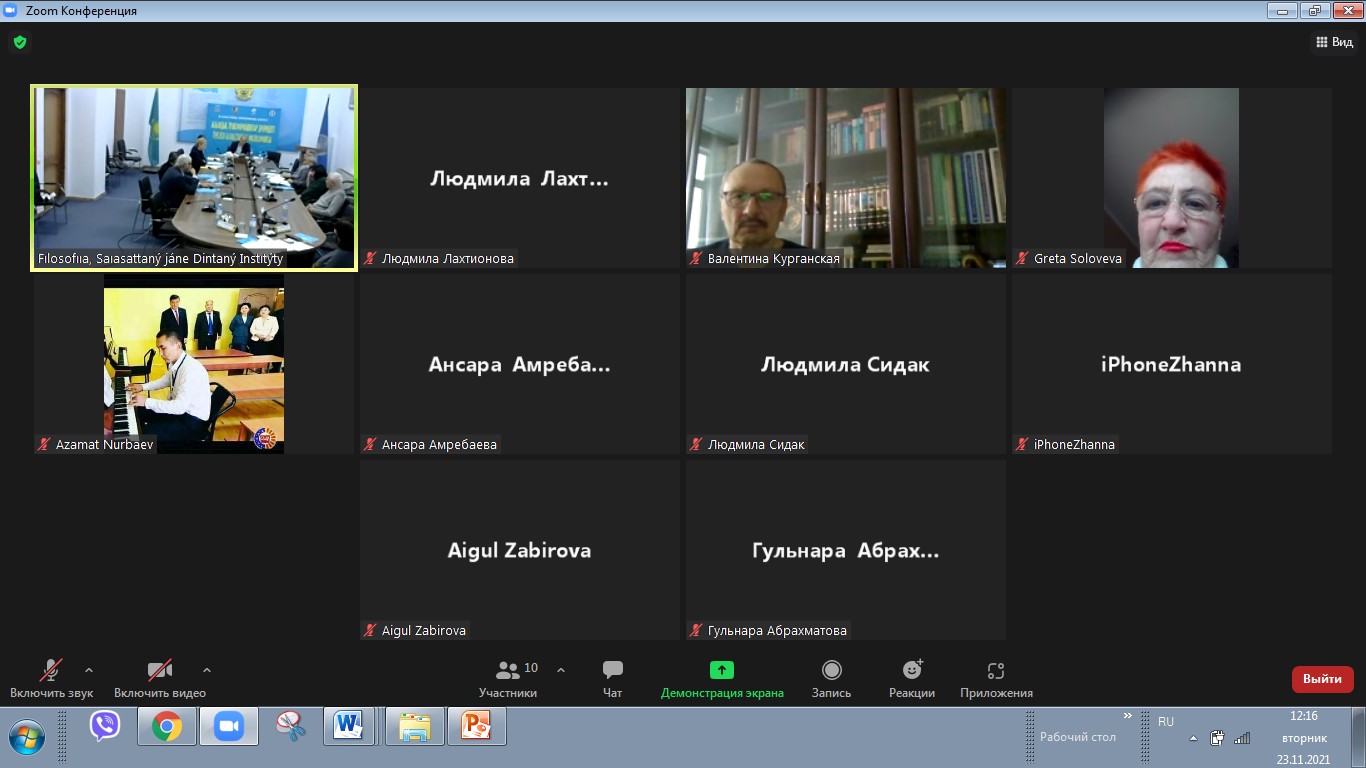Open the Chat (Чат) panel

pos(613,678)
